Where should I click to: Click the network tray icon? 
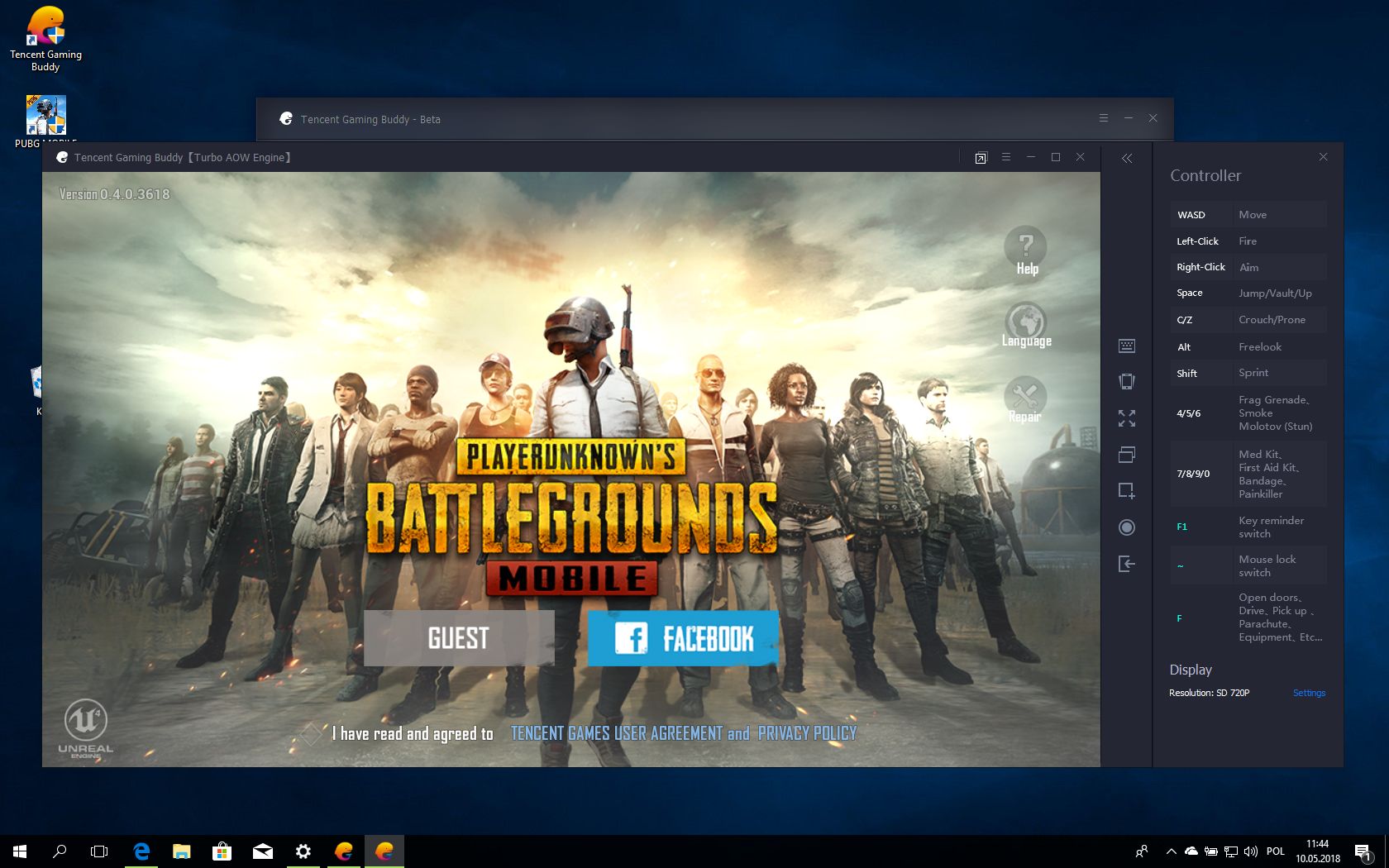(1230, 851)
